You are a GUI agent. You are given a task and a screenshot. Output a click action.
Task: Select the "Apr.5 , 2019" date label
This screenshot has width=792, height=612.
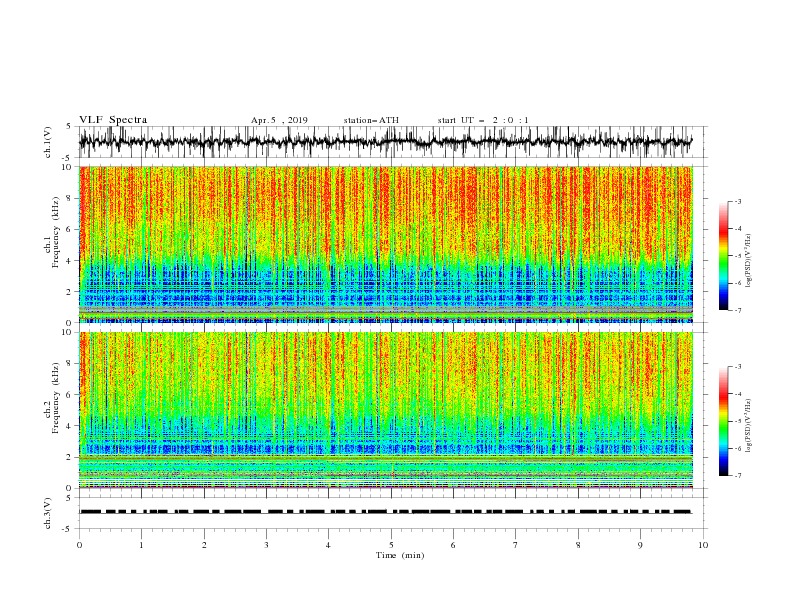click(x=279, y=120)
